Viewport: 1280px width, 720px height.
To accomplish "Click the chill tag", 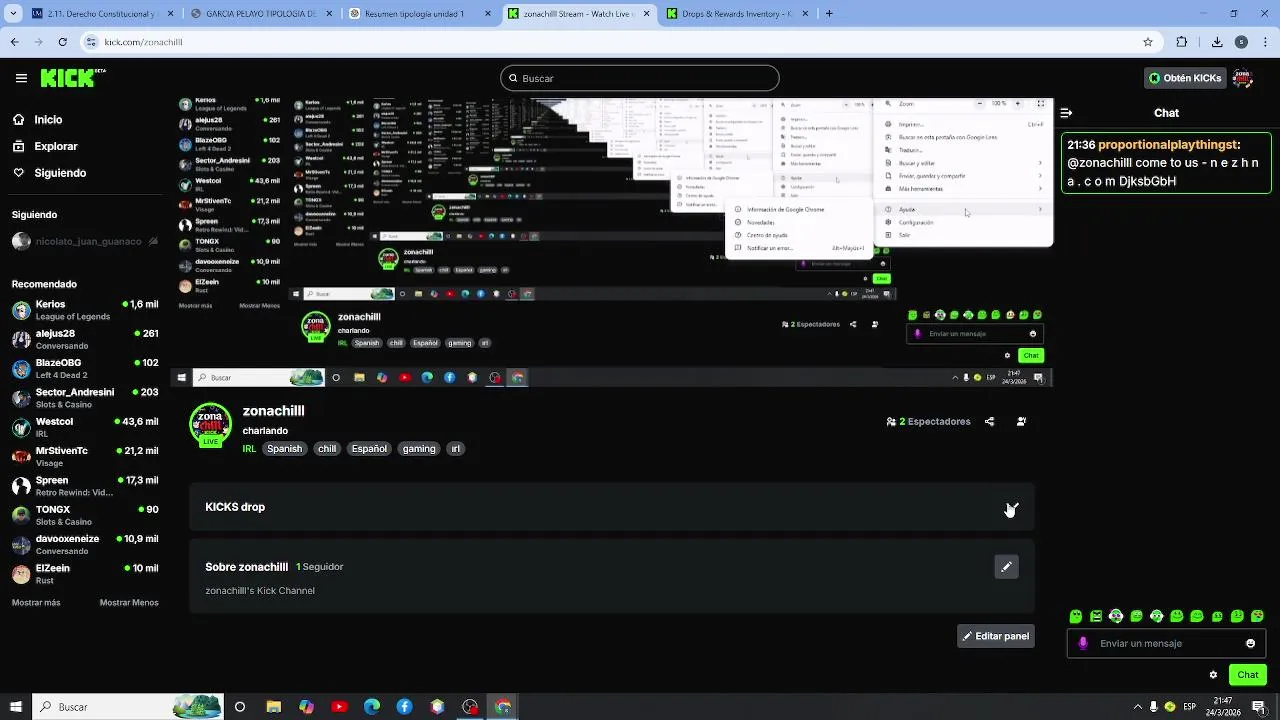I will [327, 449].
